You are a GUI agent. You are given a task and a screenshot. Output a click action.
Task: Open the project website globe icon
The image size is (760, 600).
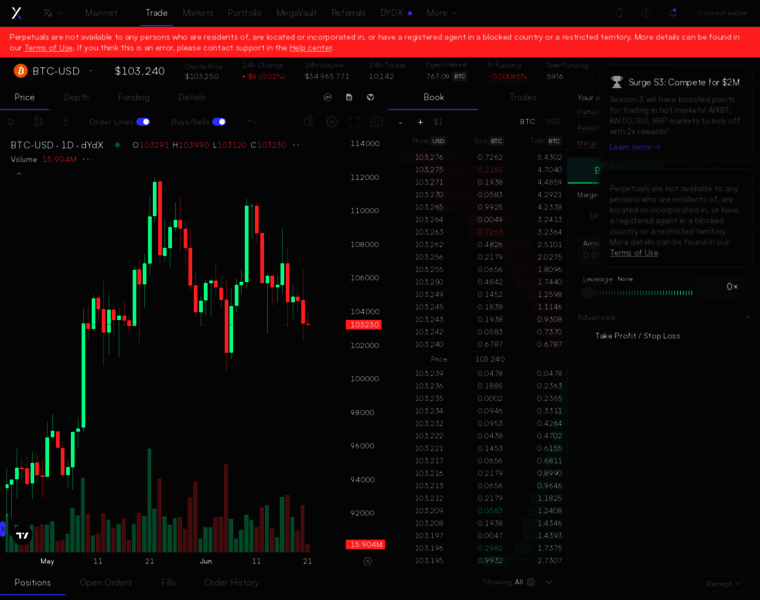coord(370,97)
